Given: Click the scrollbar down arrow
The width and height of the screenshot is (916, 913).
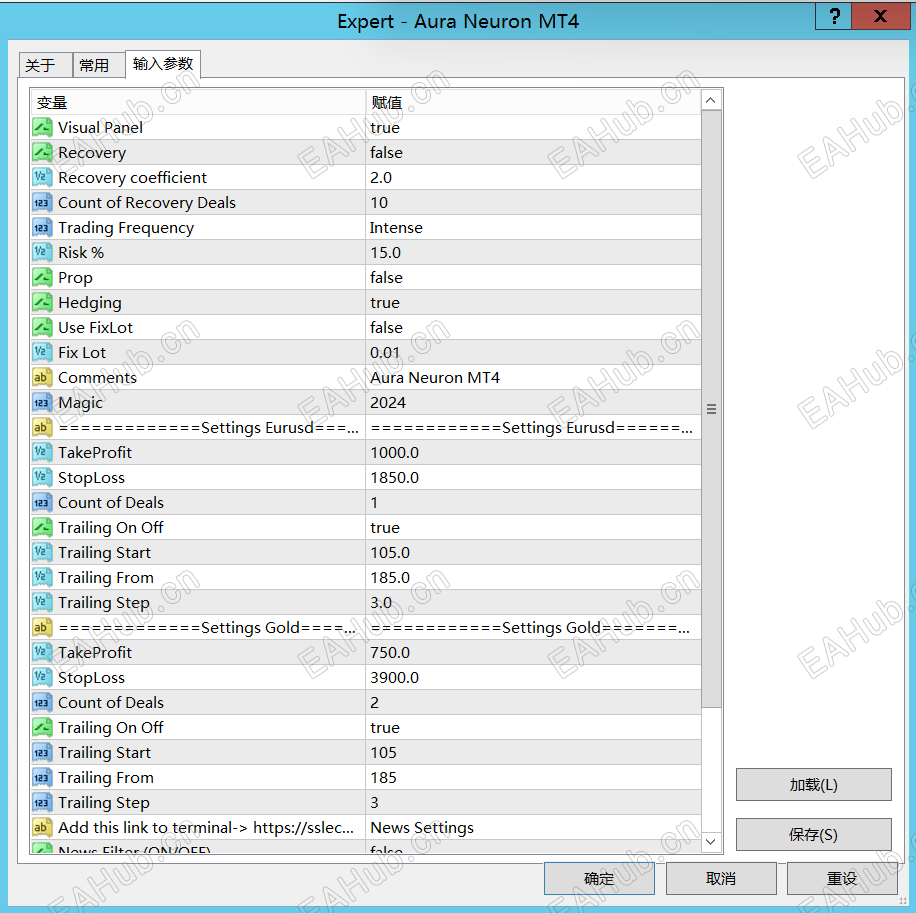Looking at the screenshot, I should click(711, 842).
